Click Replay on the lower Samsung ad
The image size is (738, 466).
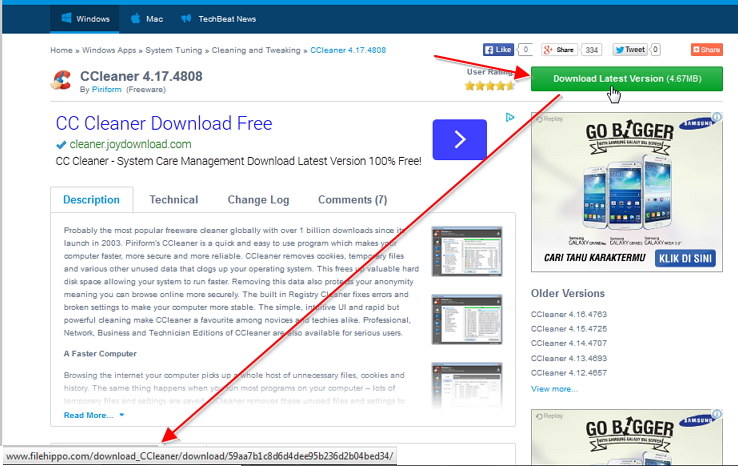pyautogui.click(x=549, y=416)
